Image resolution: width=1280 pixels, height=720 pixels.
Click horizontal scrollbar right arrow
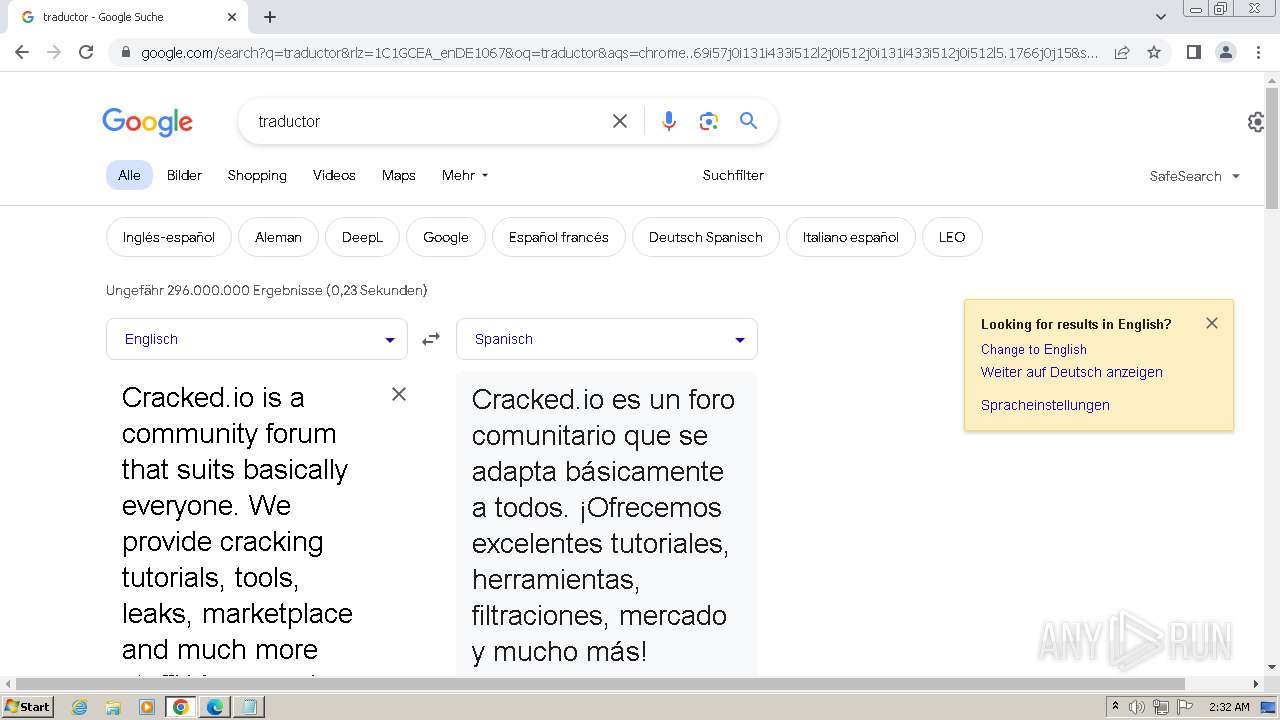[x=1256, y=684]
